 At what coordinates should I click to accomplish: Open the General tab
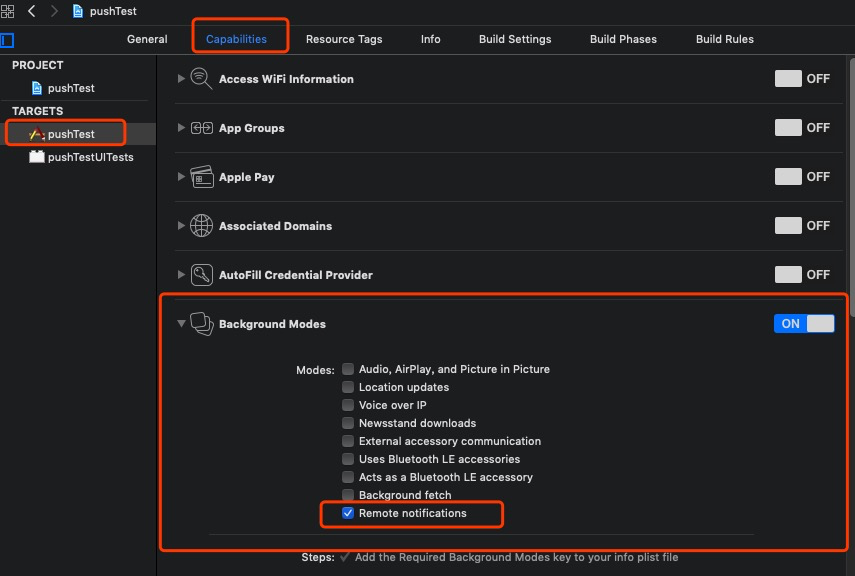coord(147,39)
